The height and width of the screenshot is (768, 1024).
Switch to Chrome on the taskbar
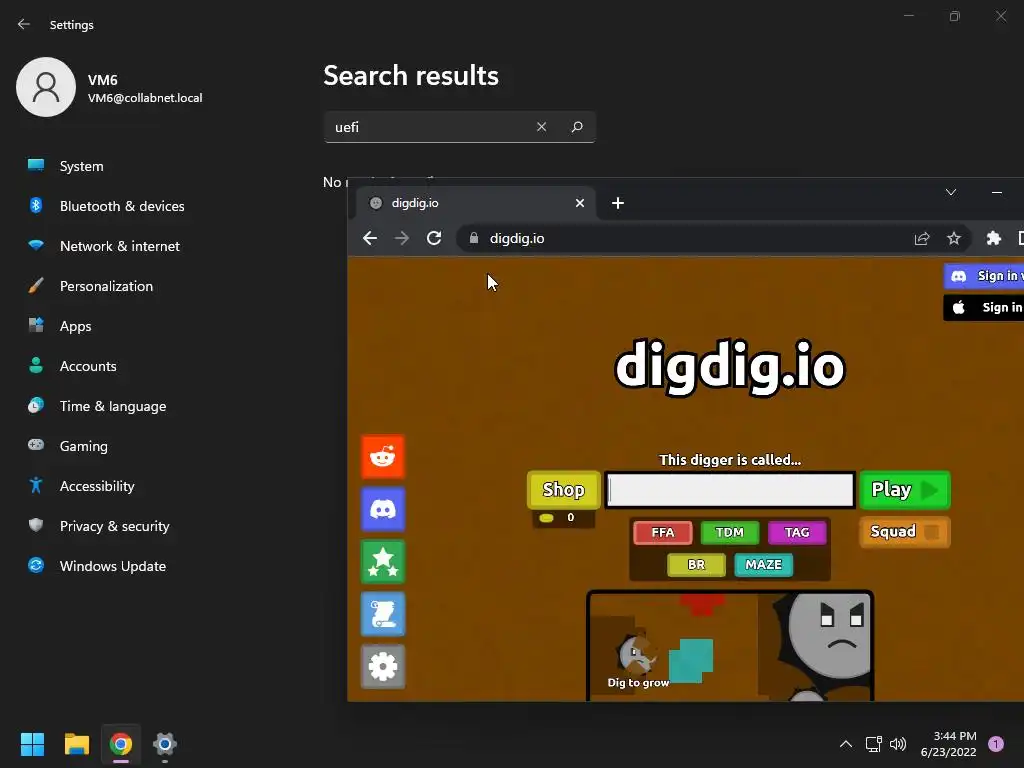pos(121,744)
